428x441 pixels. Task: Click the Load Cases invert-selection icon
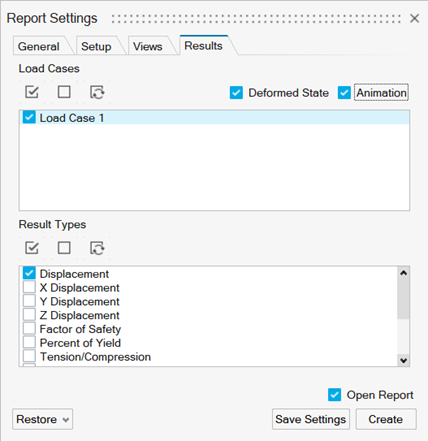pyautogui.click(x=97, y=92)
